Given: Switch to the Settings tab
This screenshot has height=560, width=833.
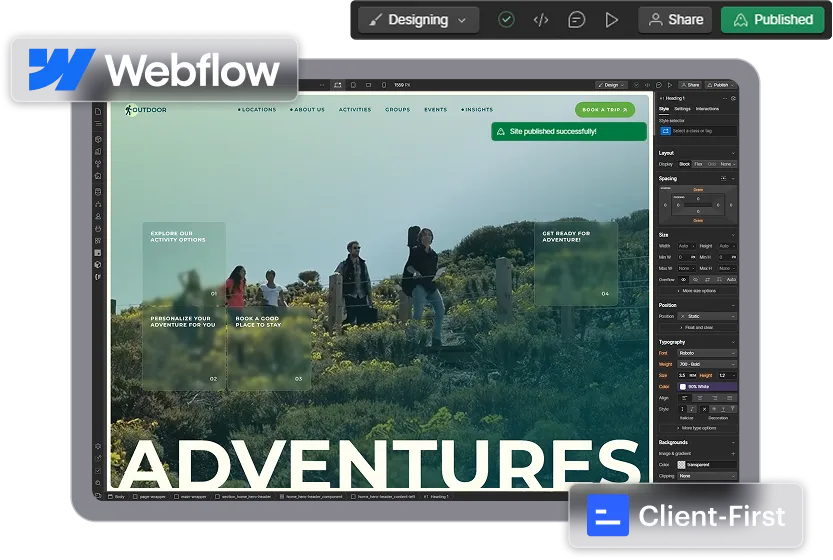Looking at the screenshot, I should pos(682,109).
